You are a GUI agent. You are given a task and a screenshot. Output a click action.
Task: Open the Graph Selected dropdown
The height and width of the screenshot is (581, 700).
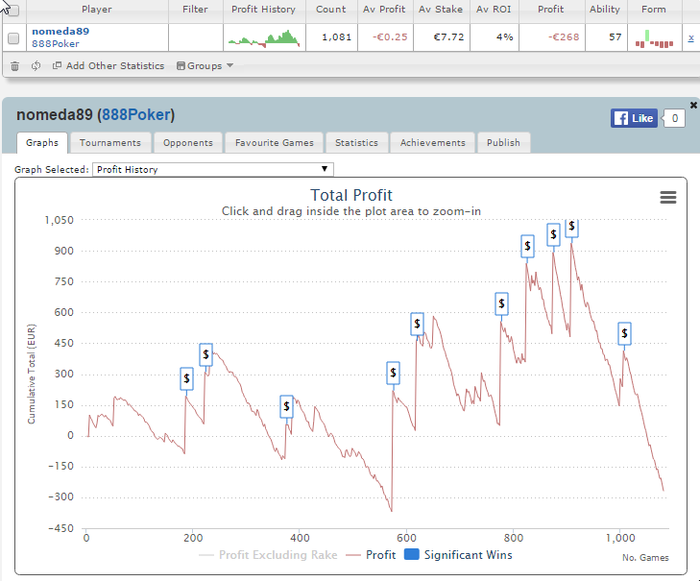click(213, 170)
